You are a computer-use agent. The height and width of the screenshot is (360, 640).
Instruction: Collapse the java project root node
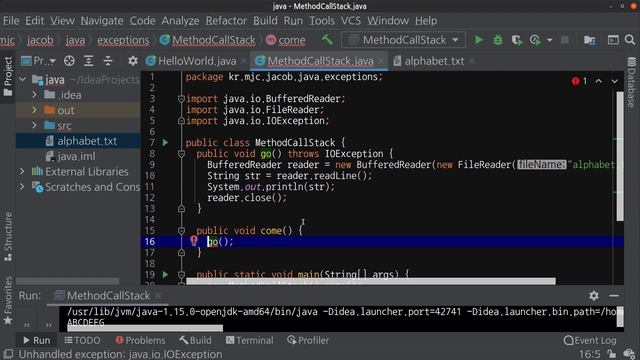23,79
